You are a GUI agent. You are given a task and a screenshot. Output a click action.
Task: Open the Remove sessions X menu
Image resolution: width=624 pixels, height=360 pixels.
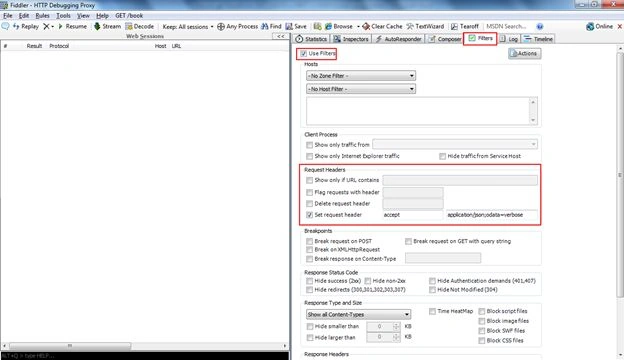click(x=48, y=26)
